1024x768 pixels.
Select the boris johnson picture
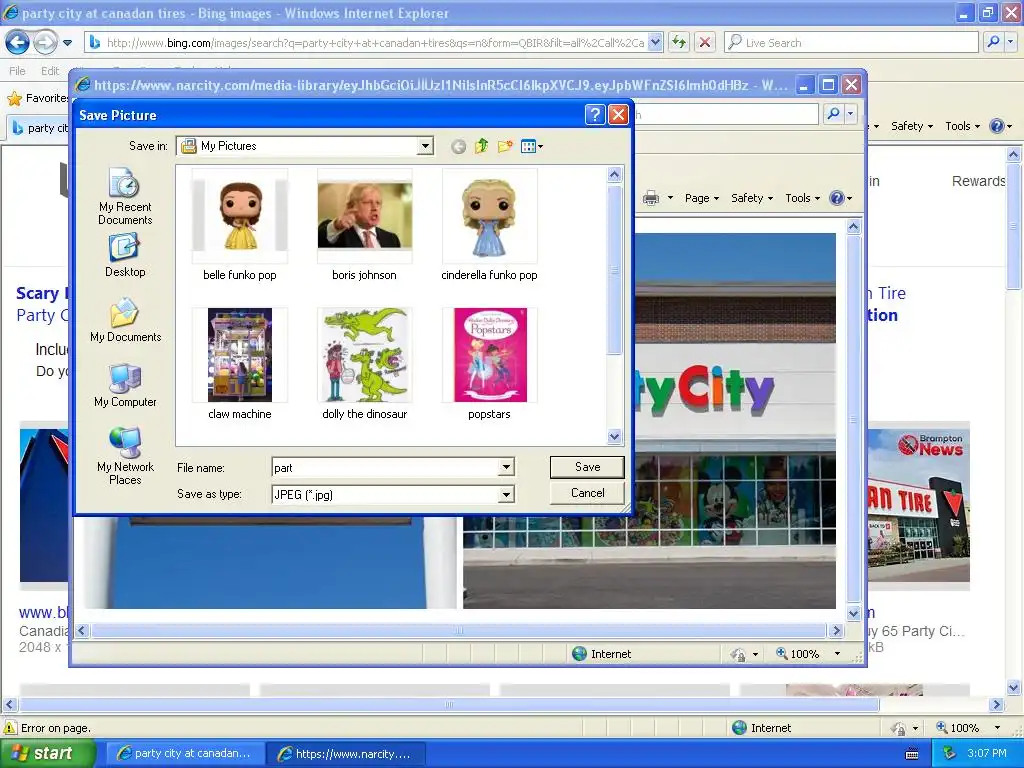(x=364, y=226)
